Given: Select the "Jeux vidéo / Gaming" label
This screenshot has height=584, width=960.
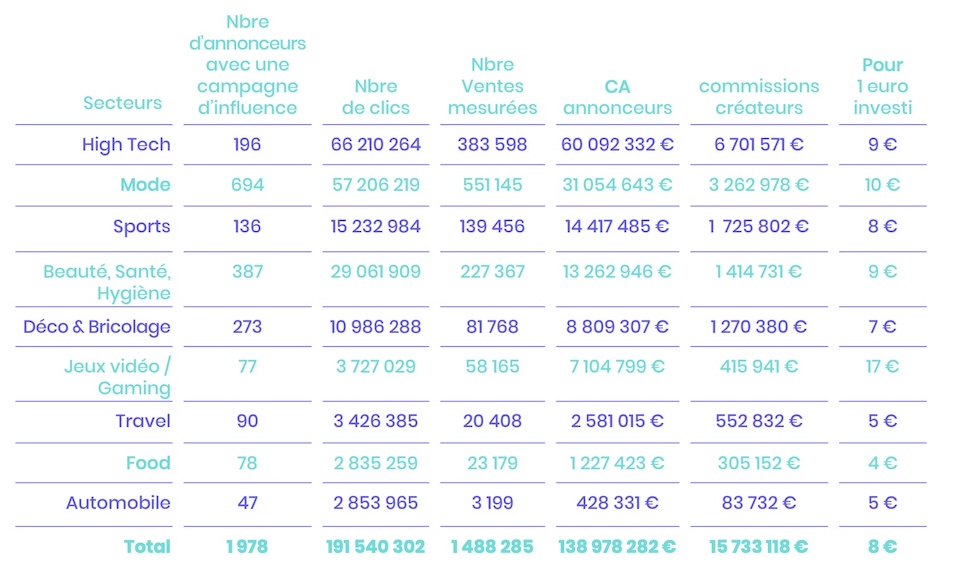Looking at the screenshot, I should (x=117, y=377).
